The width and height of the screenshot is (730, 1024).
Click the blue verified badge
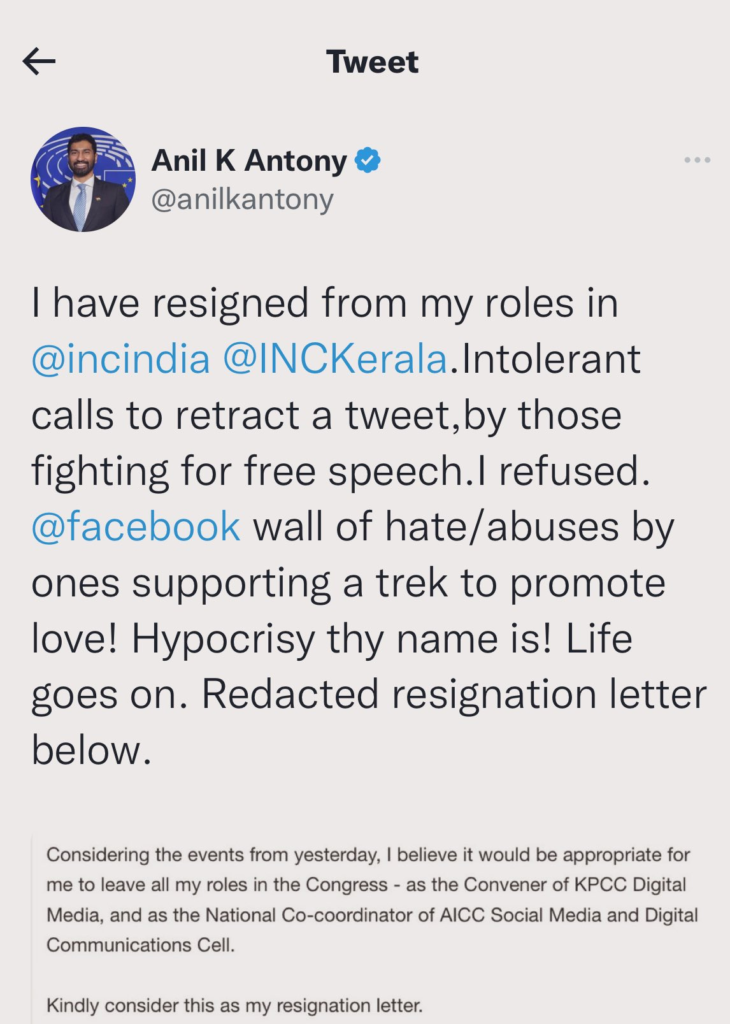pos(368,160)
